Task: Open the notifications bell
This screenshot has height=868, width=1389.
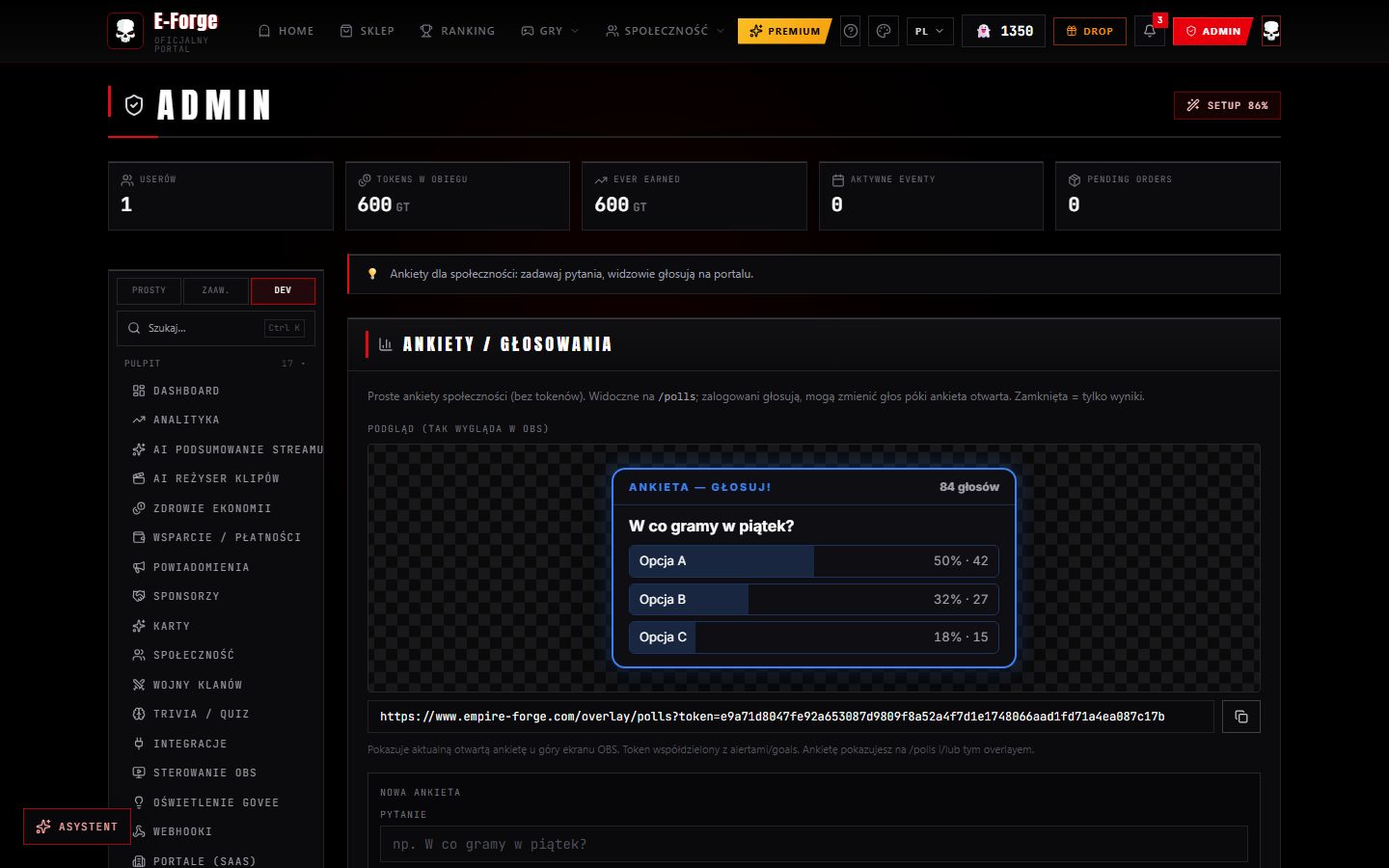Action: (x=1149, y=31)
